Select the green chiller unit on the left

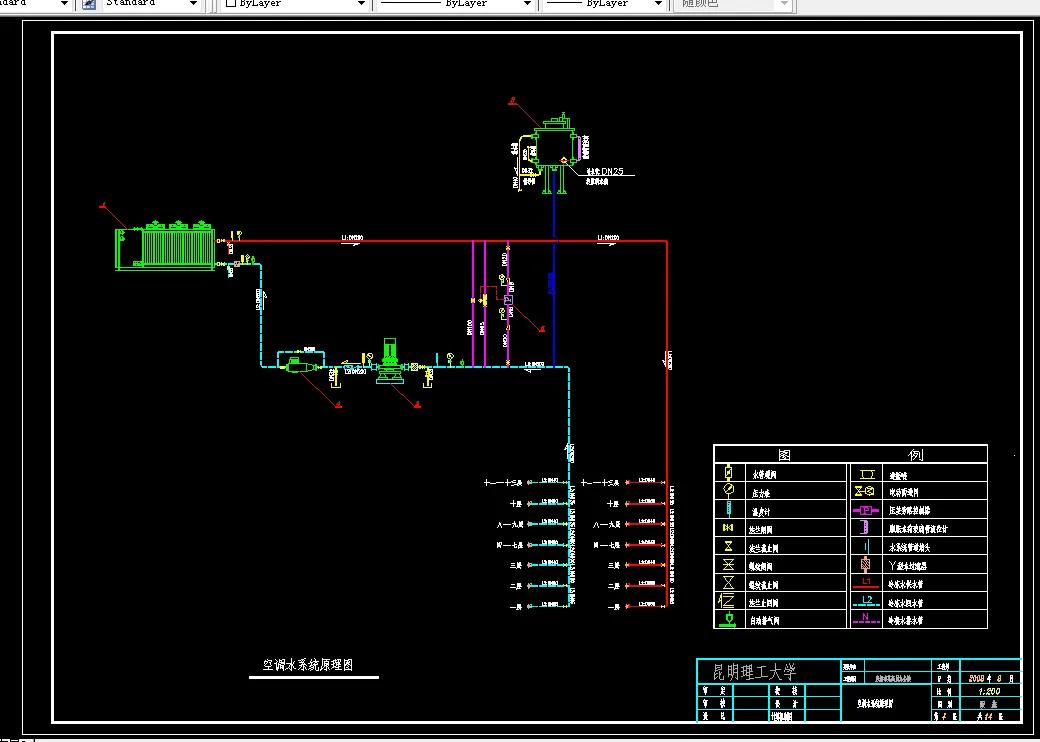coord(166,246)
